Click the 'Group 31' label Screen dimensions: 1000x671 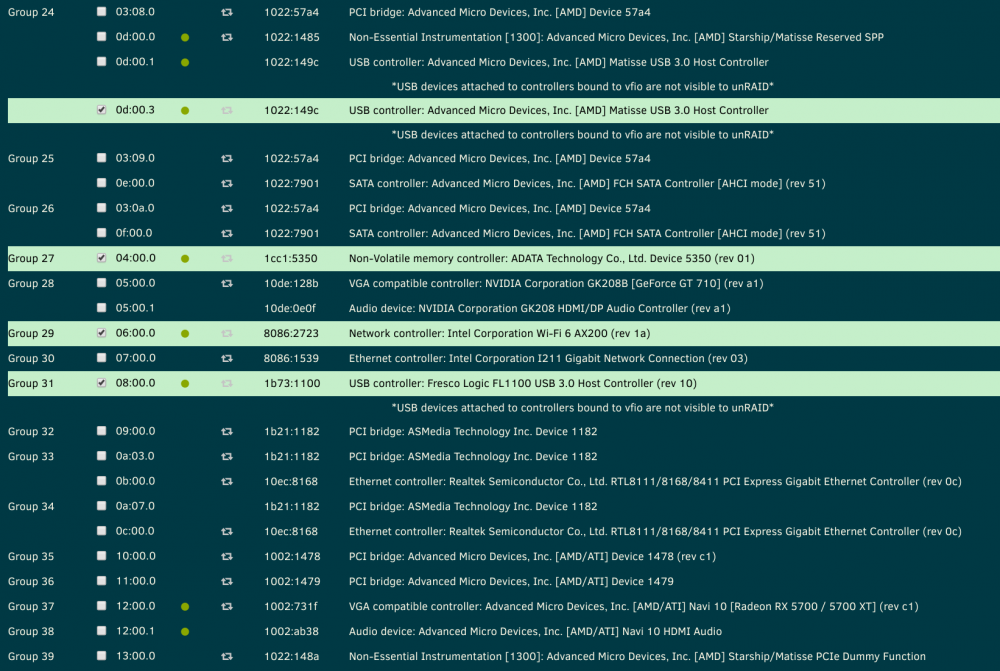31,383
